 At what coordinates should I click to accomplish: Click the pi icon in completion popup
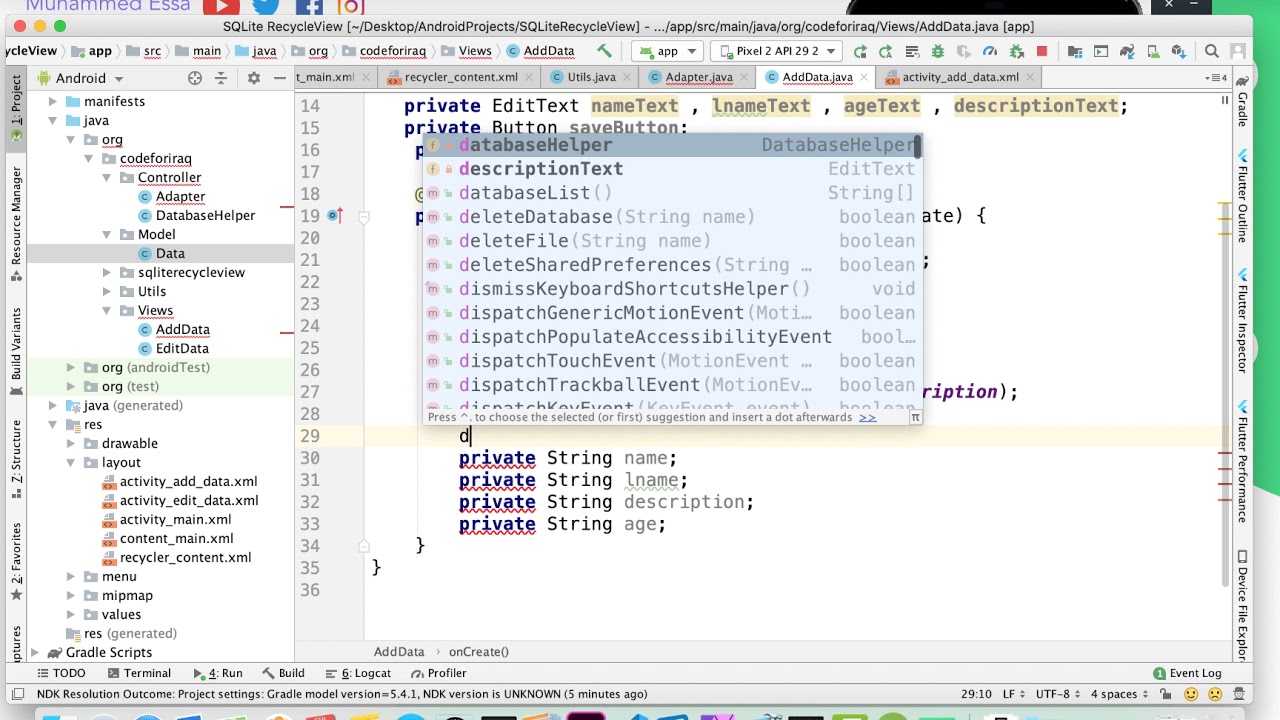coord(914,417)
